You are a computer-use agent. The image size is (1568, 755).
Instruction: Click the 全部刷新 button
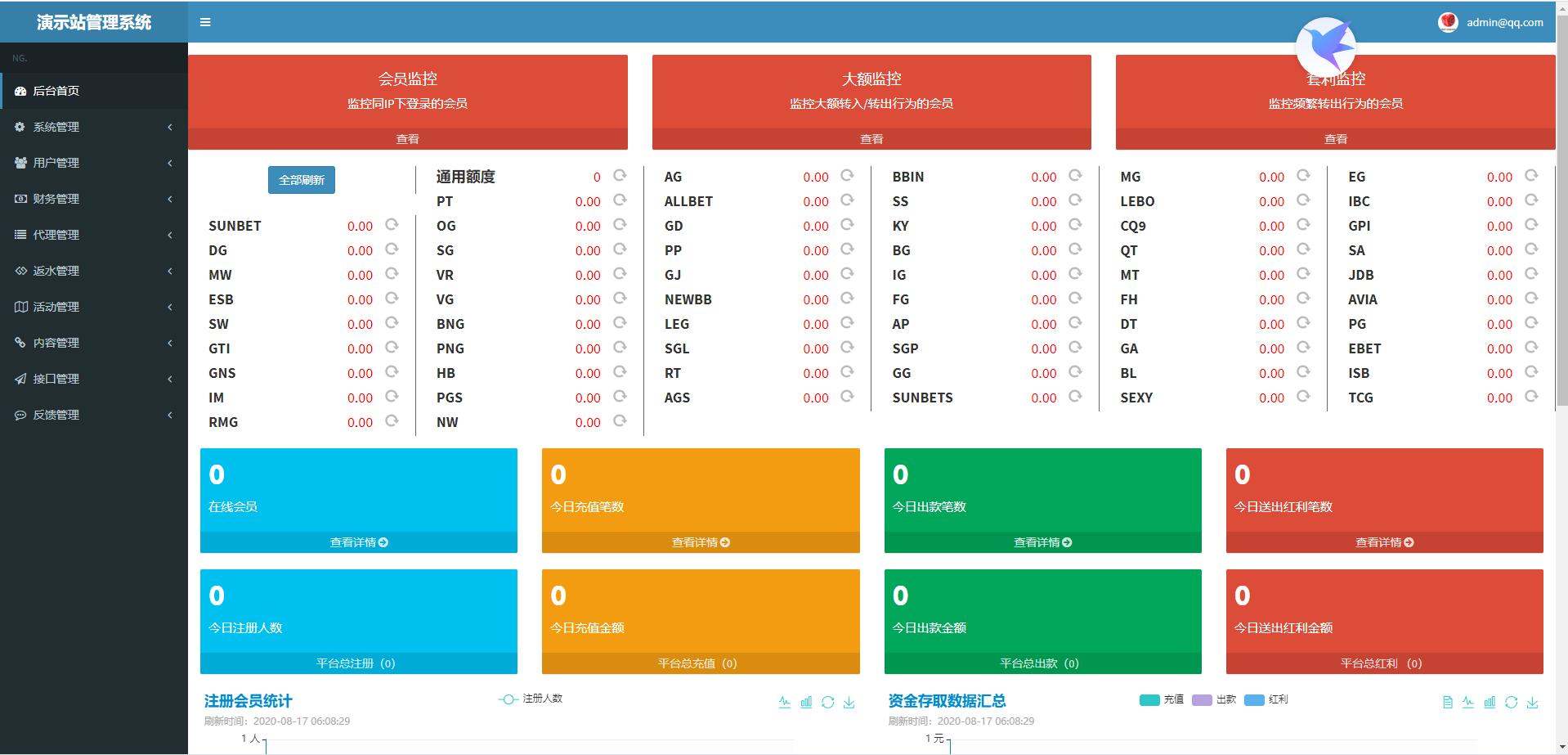pyautogui.click(x=301, y=180)
